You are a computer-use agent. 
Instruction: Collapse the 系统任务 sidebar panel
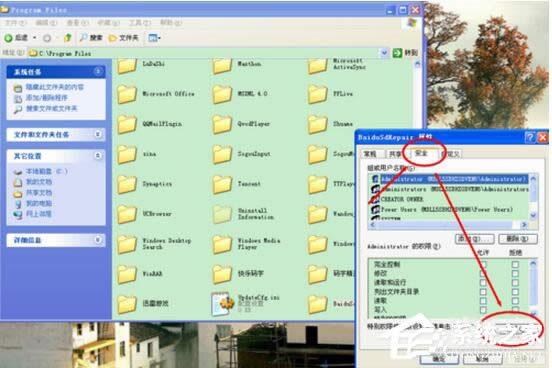click(98, 71)
